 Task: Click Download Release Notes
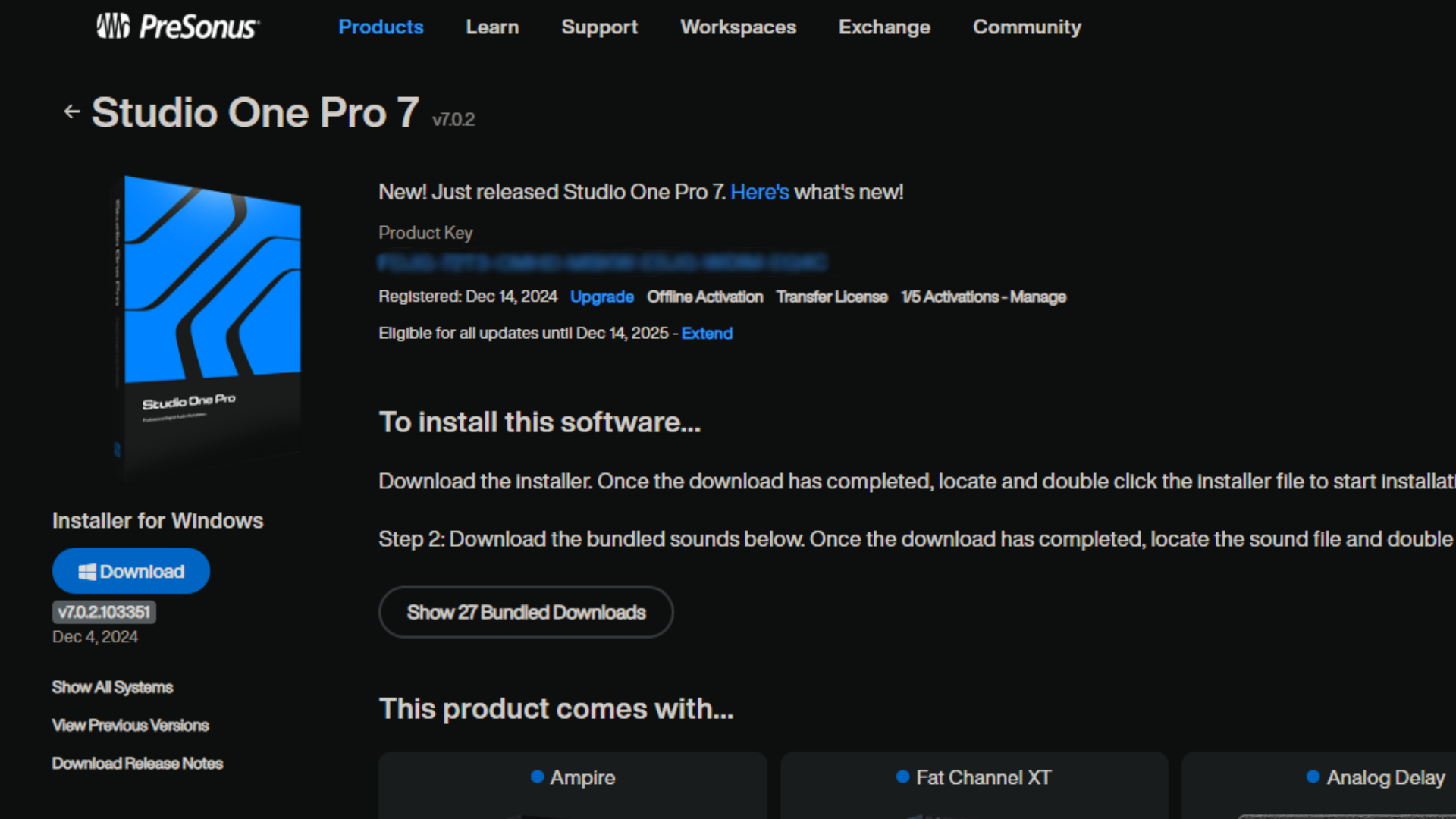coord(137,763)
